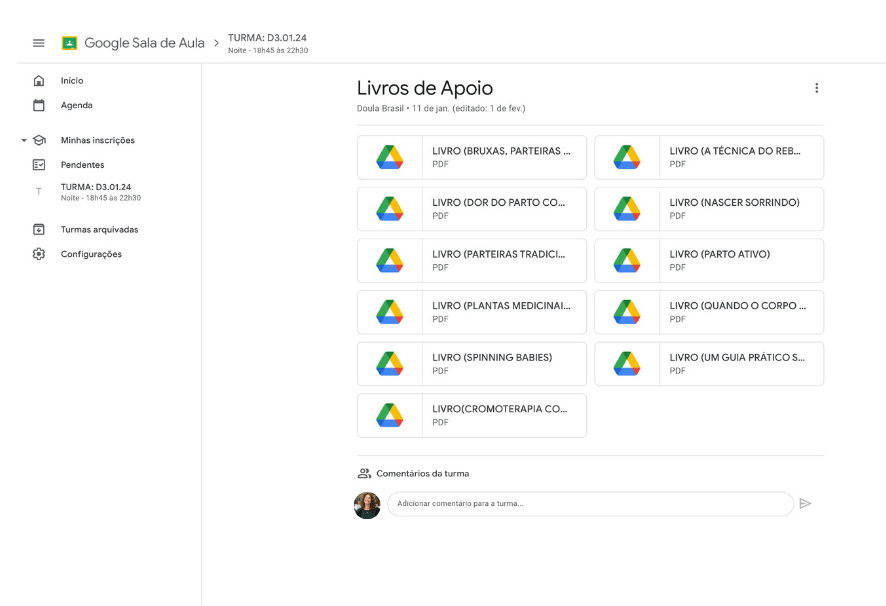Click the Pendentes to-do icon

point(39,165)
